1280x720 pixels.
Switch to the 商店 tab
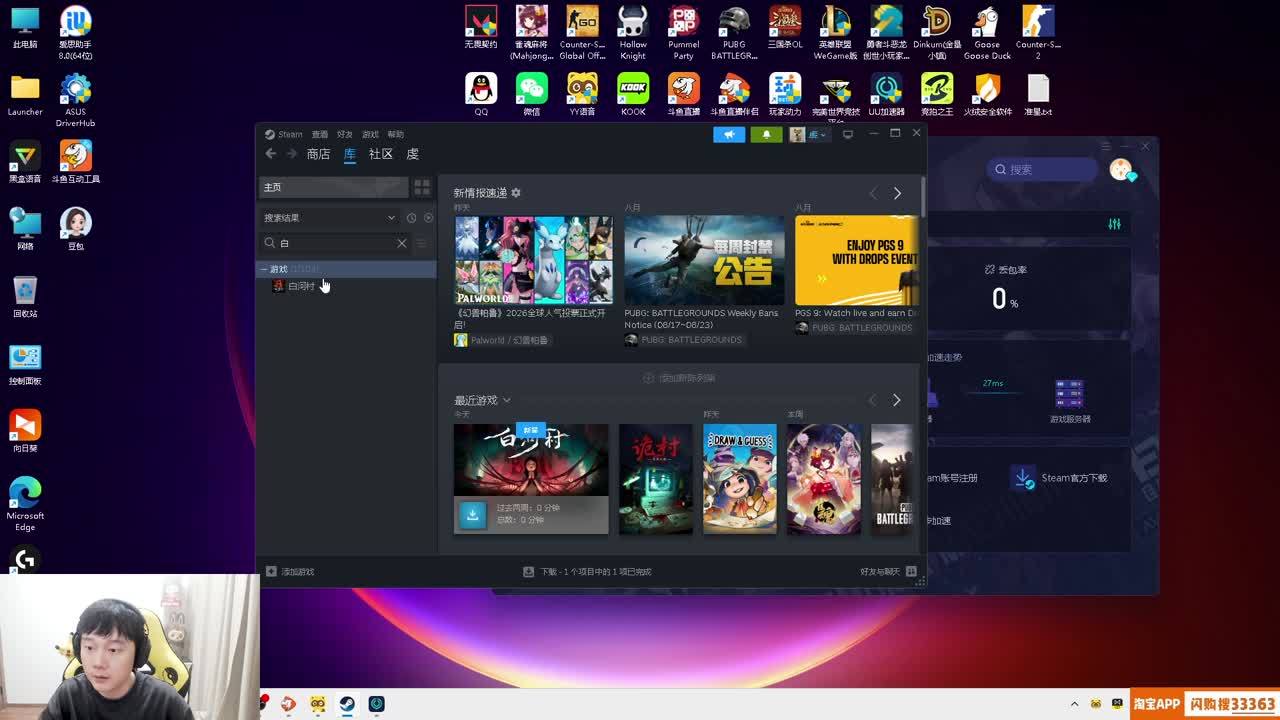318,154
